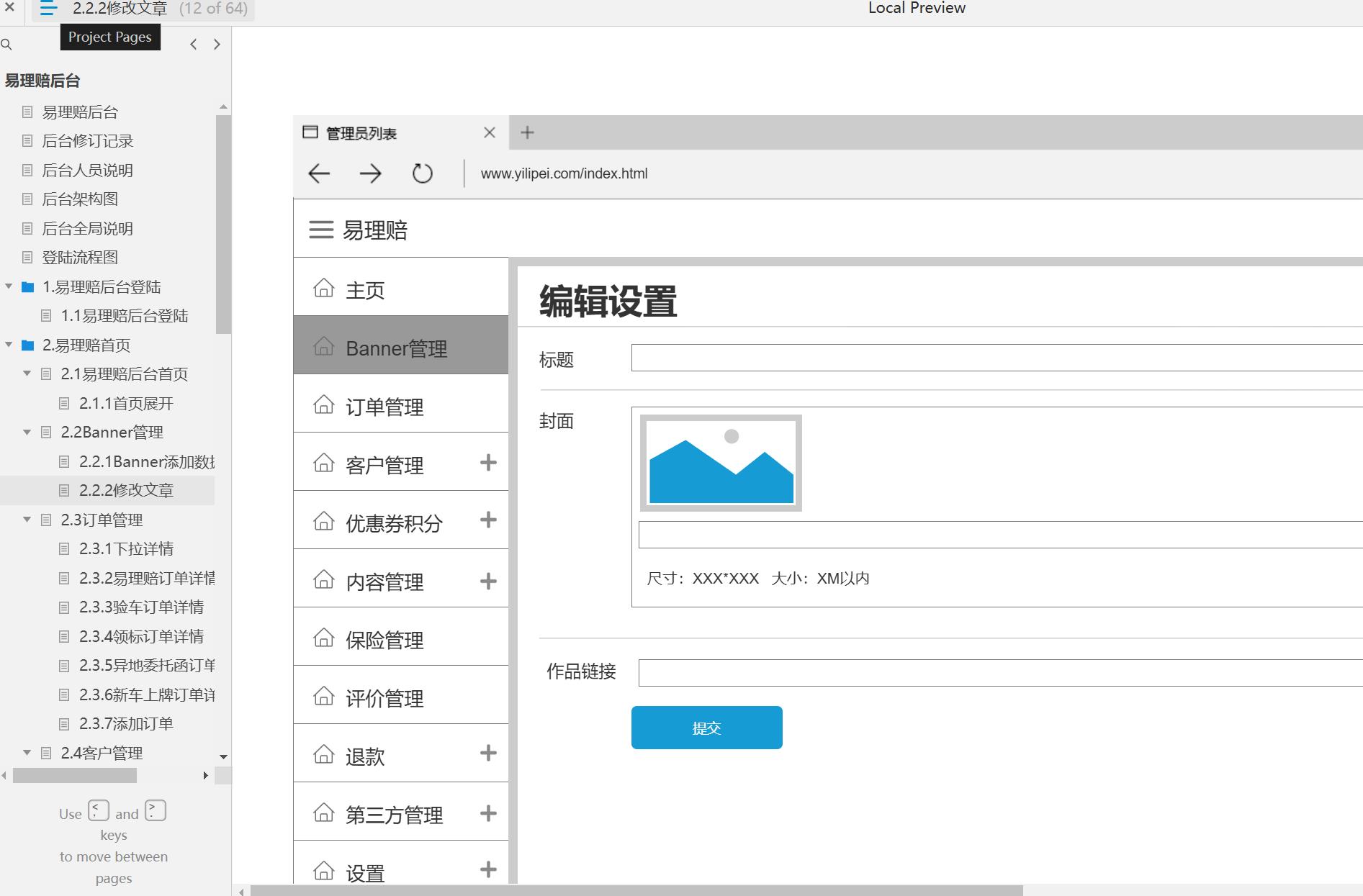Open 评价管理 menu item
This screenshot has width=1363, height=896.
(x=401, y=694)
